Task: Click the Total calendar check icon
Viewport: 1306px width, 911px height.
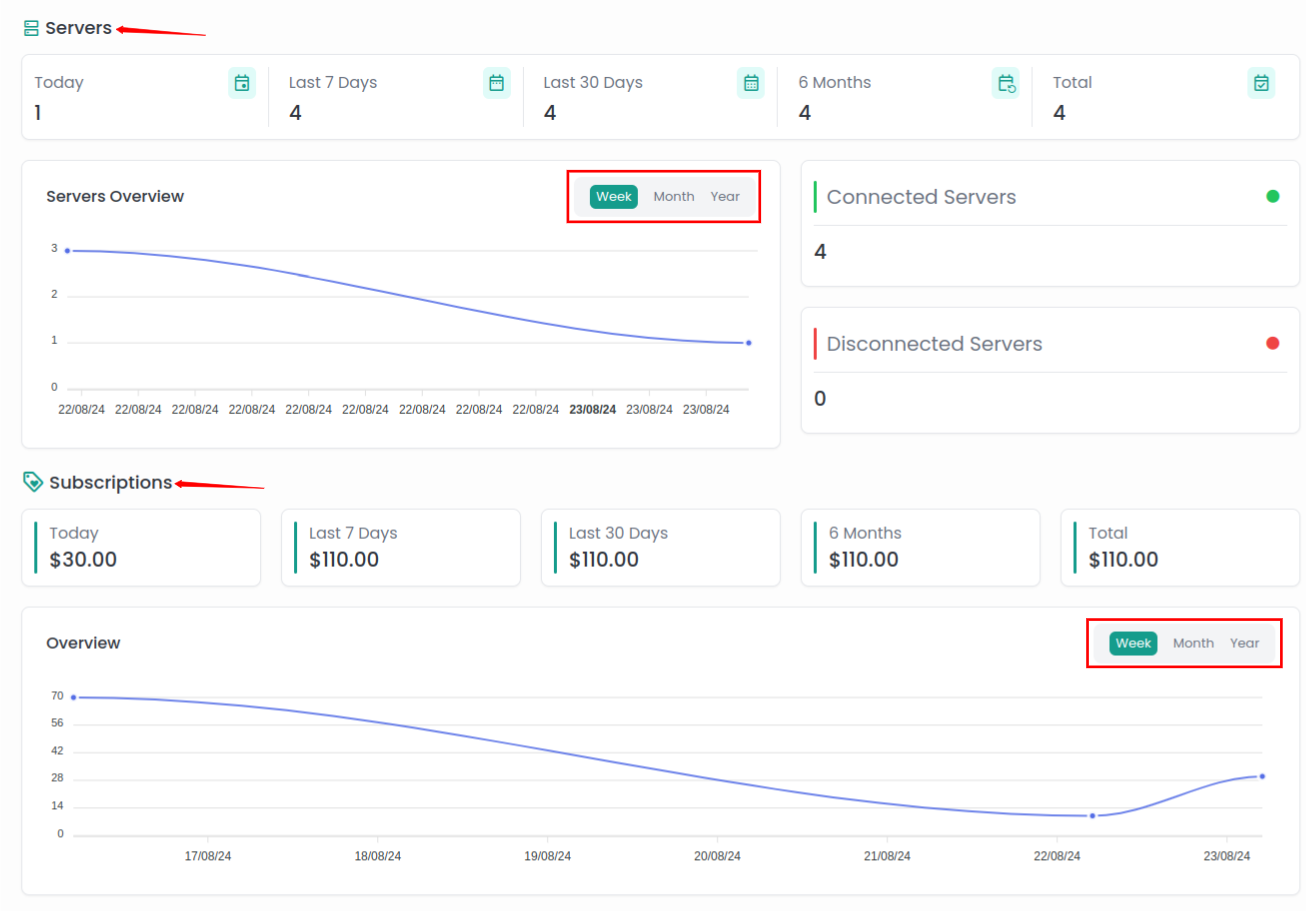Action: (1261, 83)
